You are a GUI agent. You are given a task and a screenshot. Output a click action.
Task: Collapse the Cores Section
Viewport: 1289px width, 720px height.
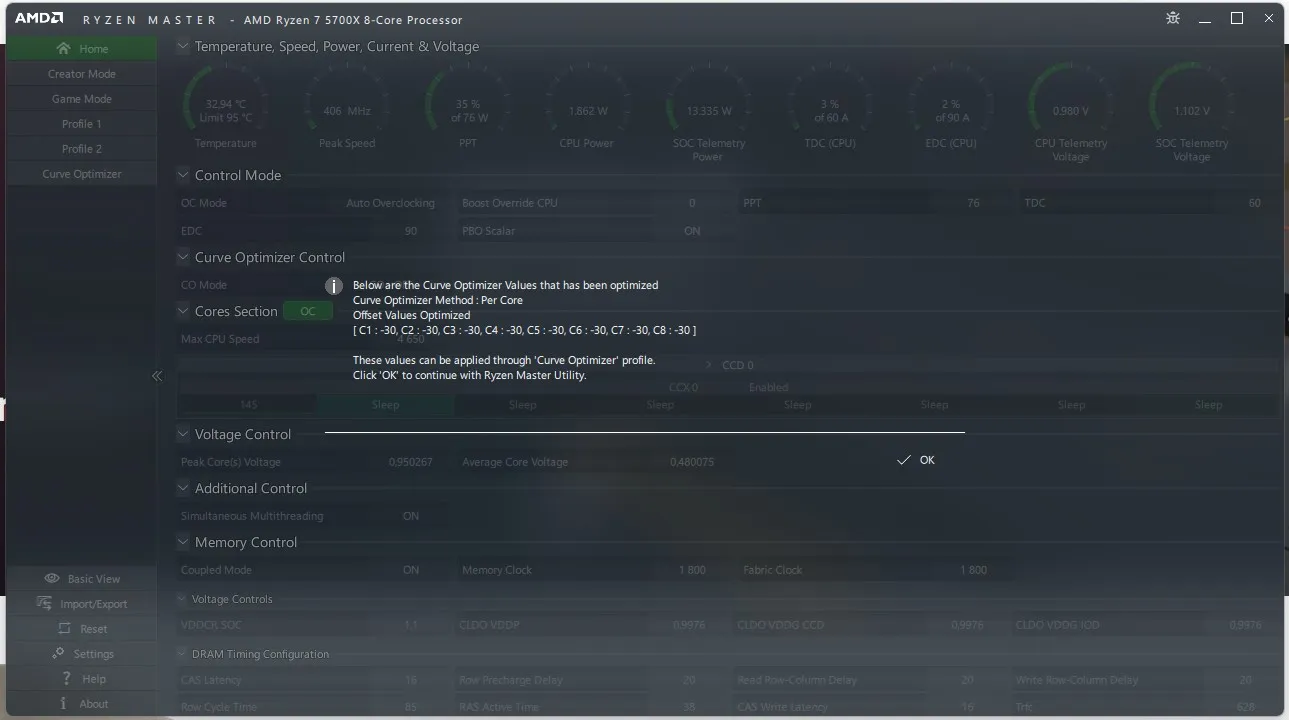[183, 311]
